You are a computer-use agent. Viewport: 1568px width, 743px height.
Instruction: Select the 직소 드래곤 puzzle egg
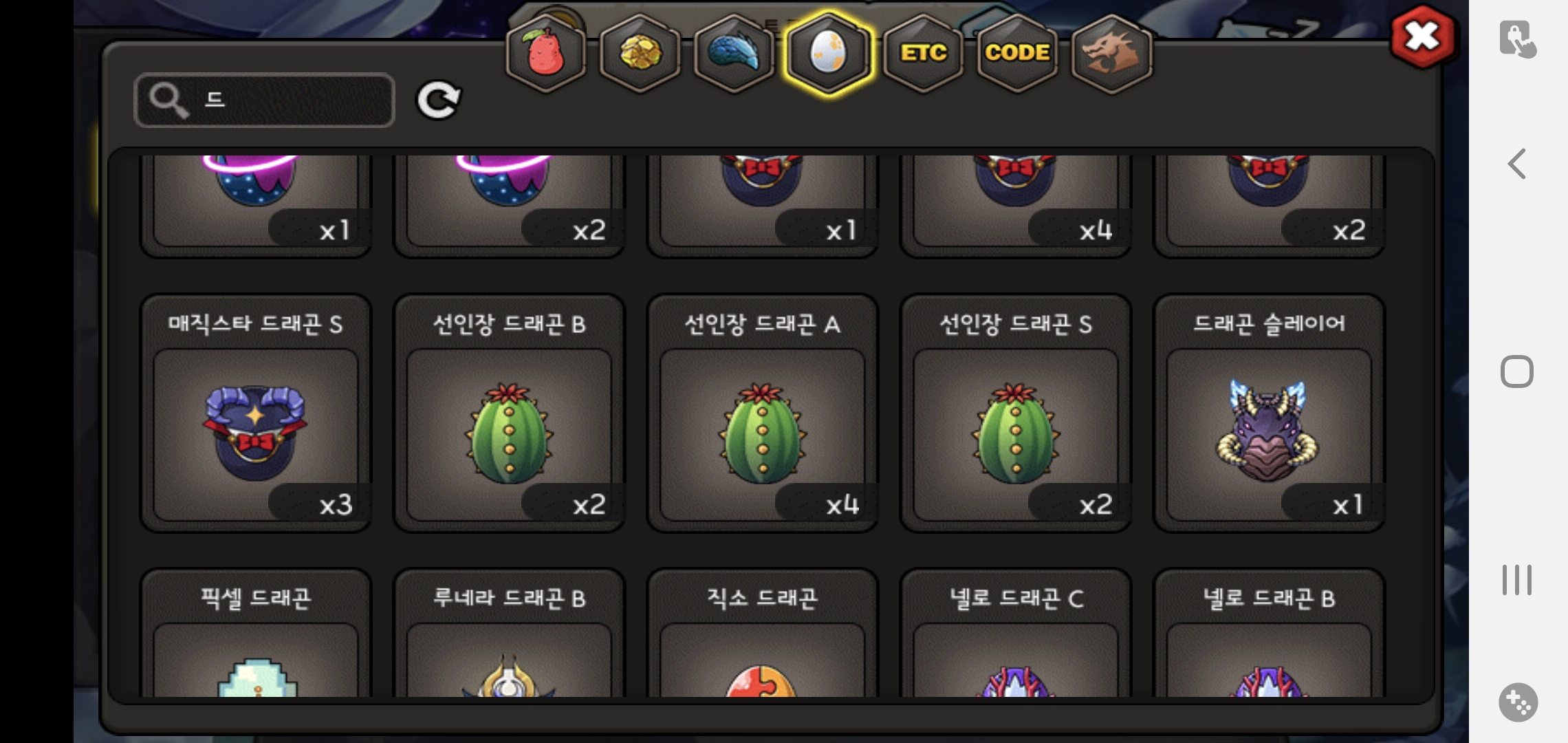pos(763,633)
